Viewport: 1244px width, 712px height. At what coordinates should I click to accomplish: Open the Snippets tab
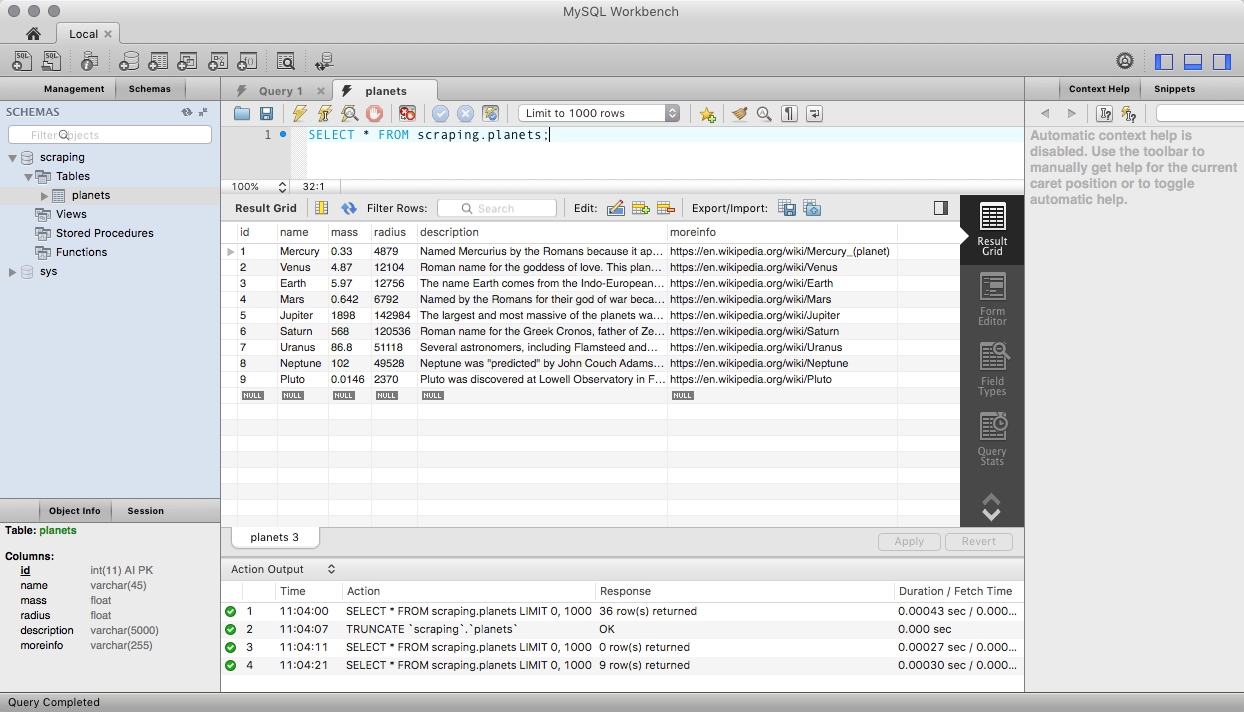pos(1174,89)
